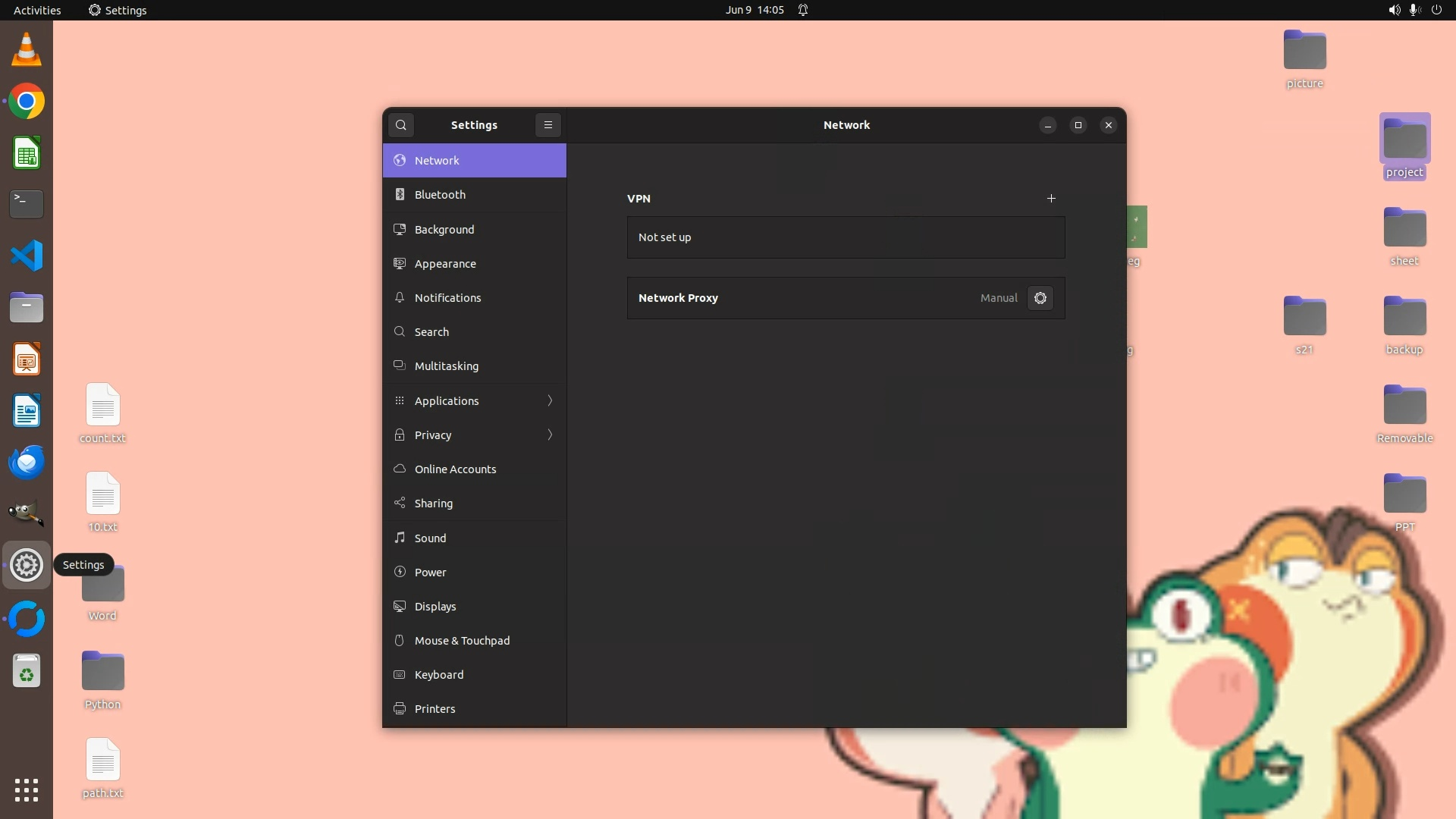The image size is (1456, 819).
Task: Open GIMP from the dock
Action: point(27,513)
